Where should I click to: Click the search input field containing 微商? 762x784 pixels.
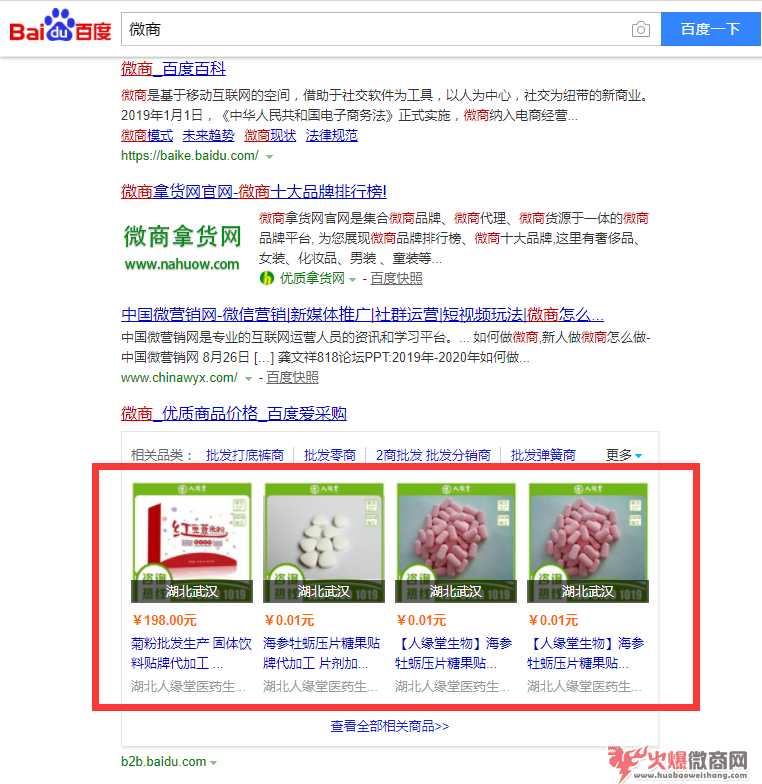[x=375, y=30]
